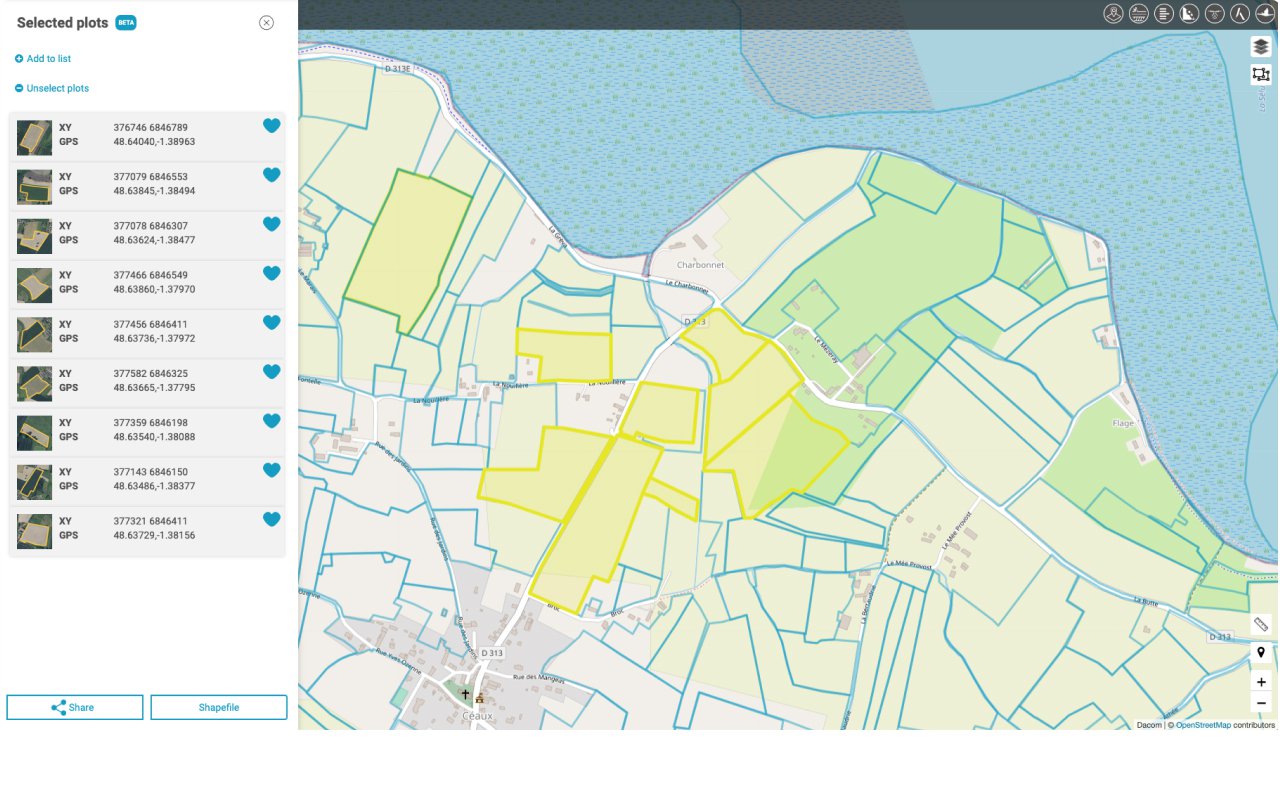This screenshot has height=800, width=1280.
Task: Select GPS coordinates 48.64040,-1.38963
Action: [x=154, y=142]
